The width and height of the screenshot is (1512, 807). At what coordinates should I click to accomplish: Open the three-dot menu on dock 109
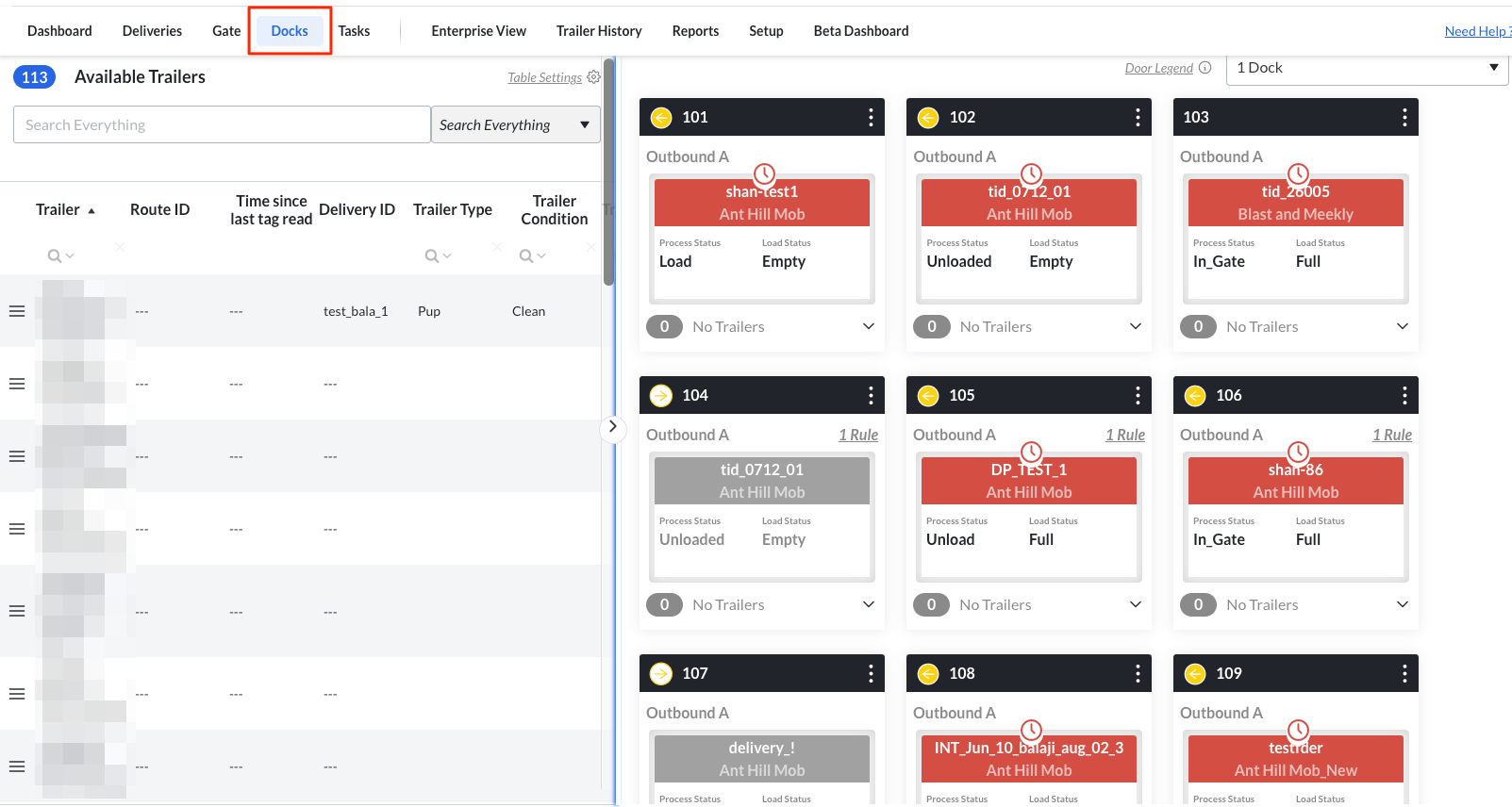(1404, 673)
